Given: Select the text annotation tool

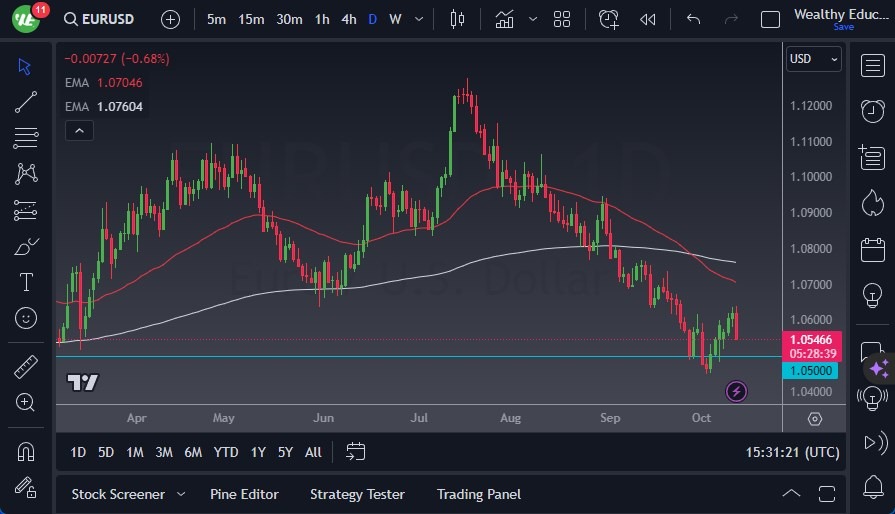Looking at the screenshot, I should click(26, 282).
